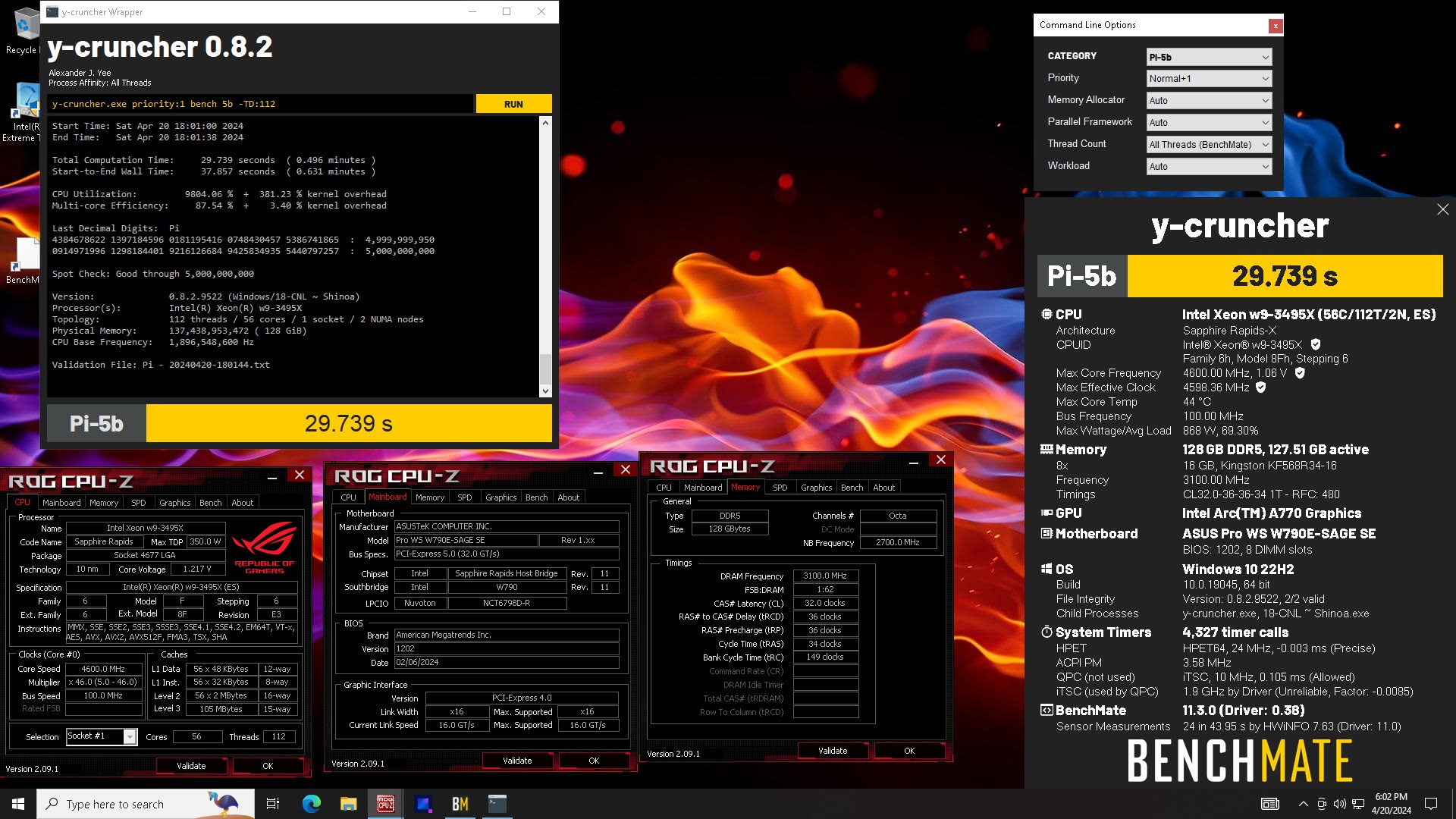
Task: Open the Recycle Bin desktop icon
Action: point(23,30)
